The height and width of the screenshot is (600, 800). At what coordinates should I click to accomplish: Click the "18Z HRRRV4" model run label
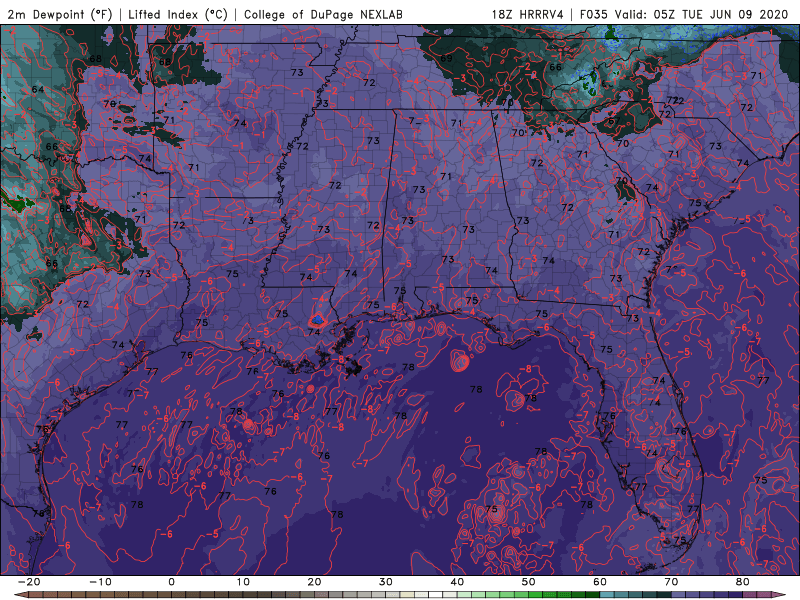[x=528, y=14]
